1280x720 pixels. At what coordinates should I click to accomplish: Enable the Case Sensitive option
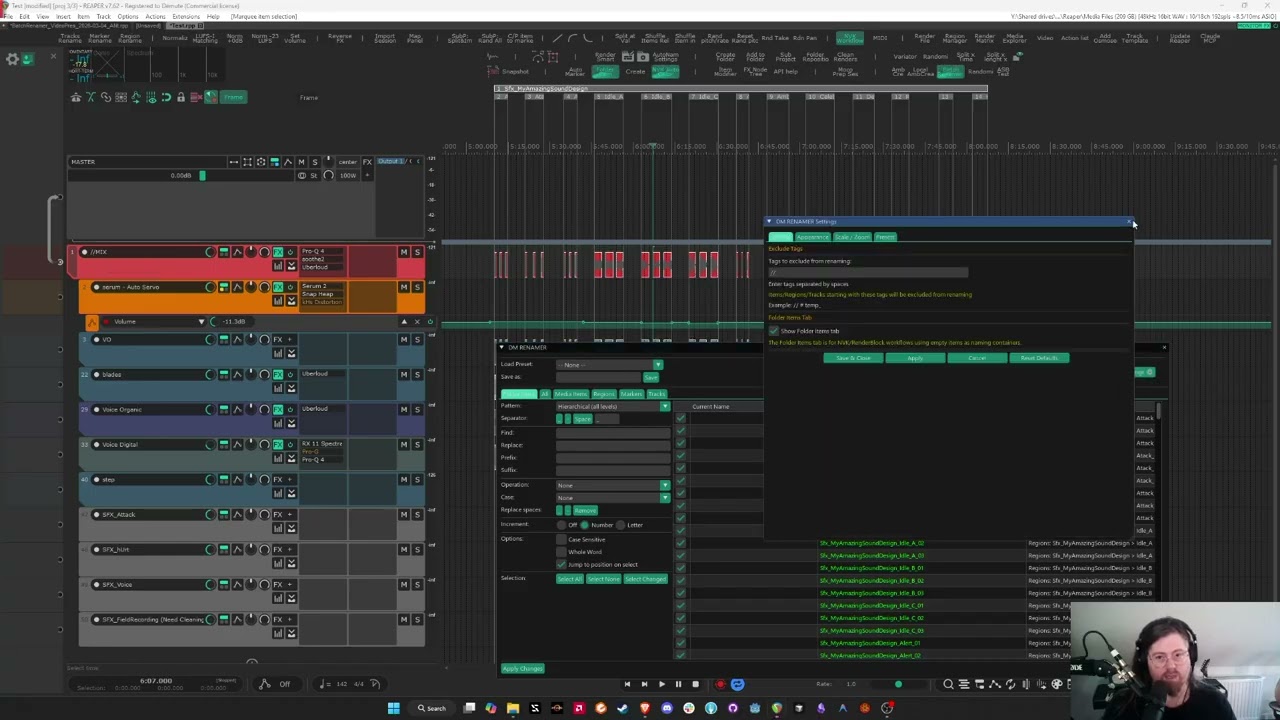coord(562,540)
